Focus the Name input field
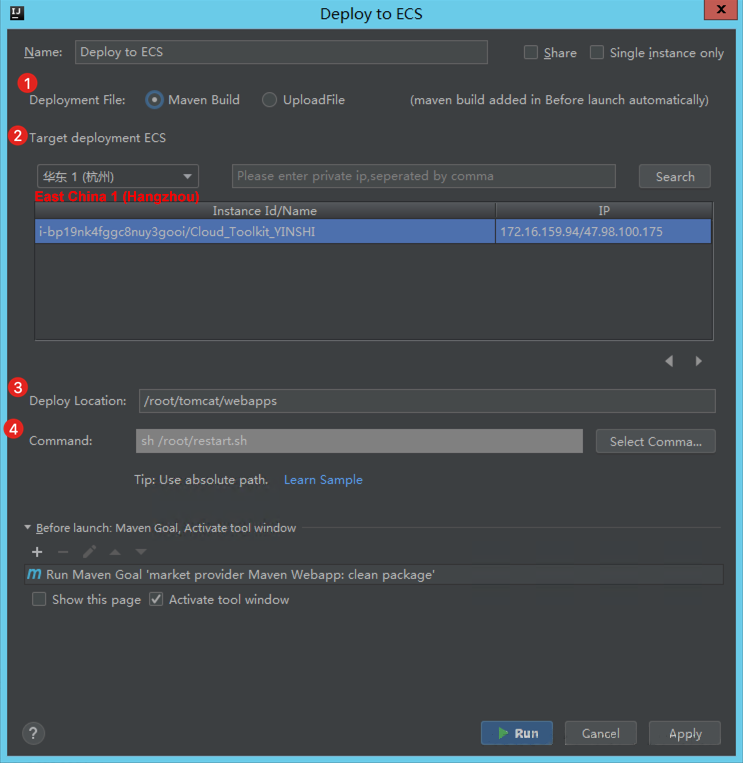 [x=281, y=52]
